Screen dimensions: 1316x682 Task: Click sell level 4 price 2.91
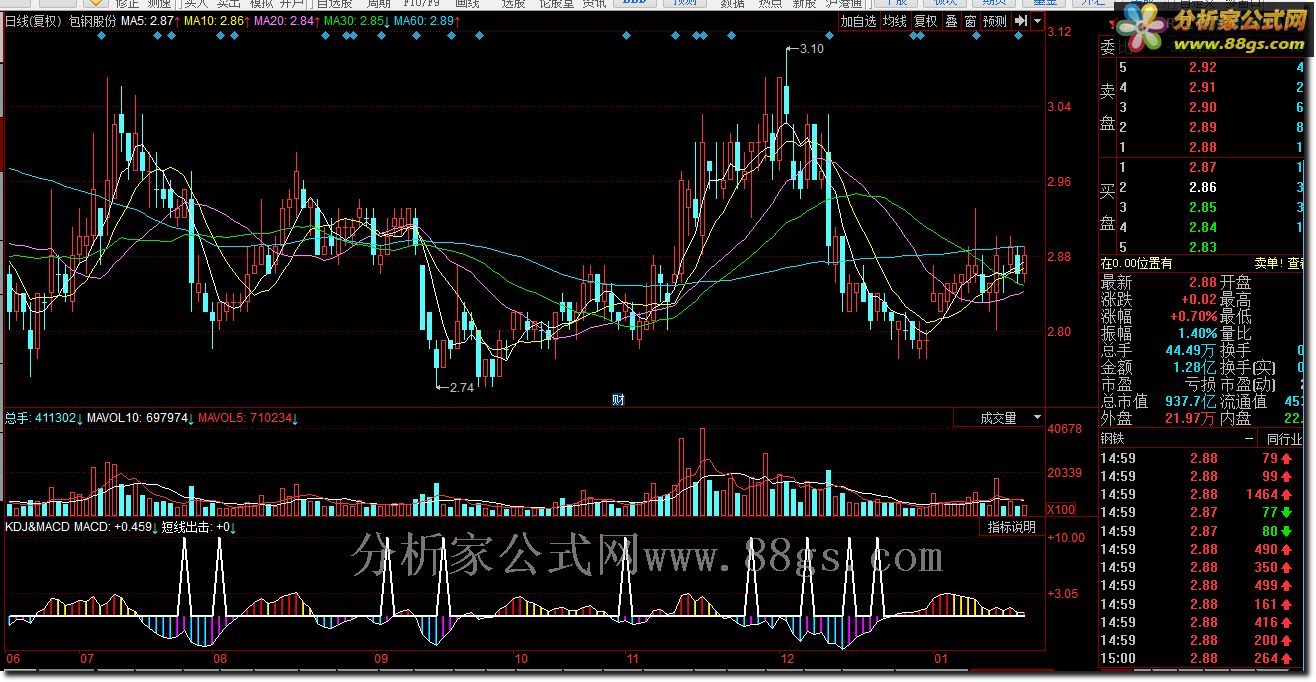click(x=1203, y=87)
